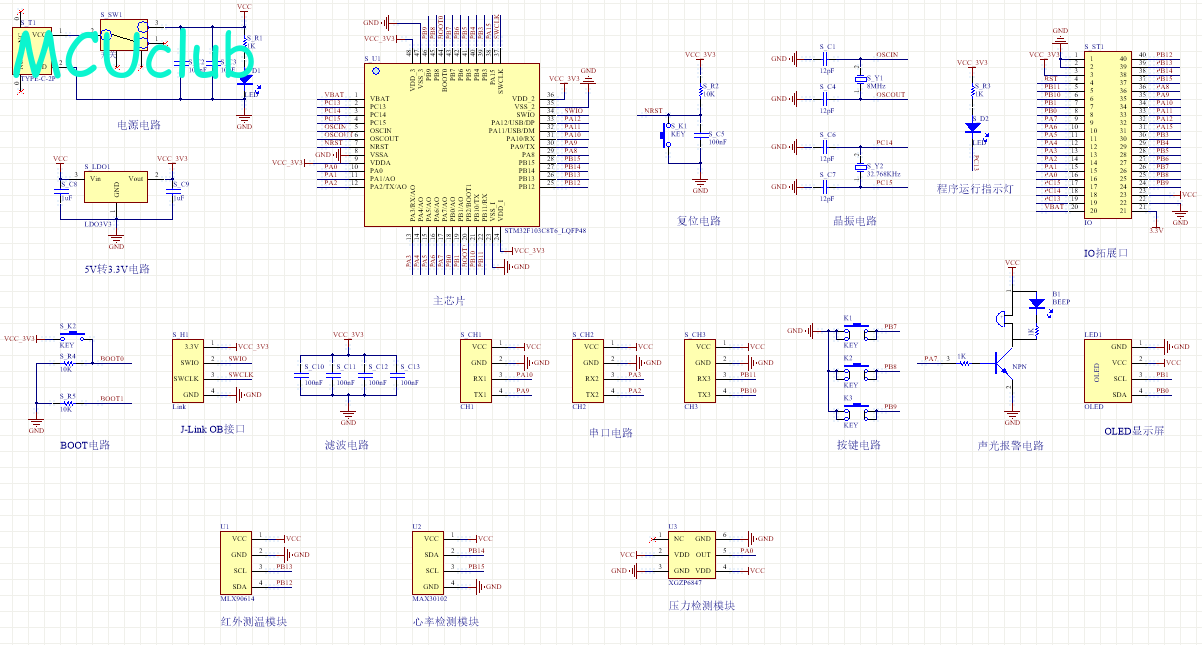Select the MAX30102 heart rate module block

430,562
